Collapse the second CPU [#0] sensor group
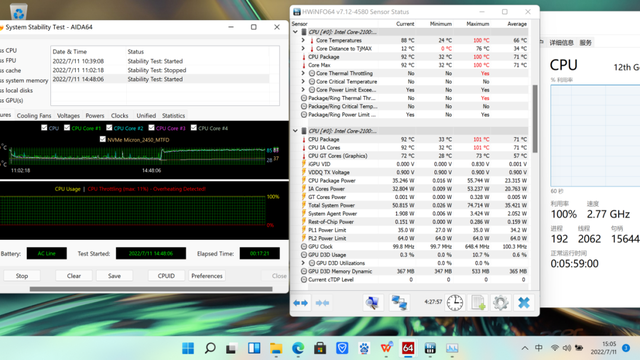This screenshot has width=640, height=360. (x=296, y=131)
